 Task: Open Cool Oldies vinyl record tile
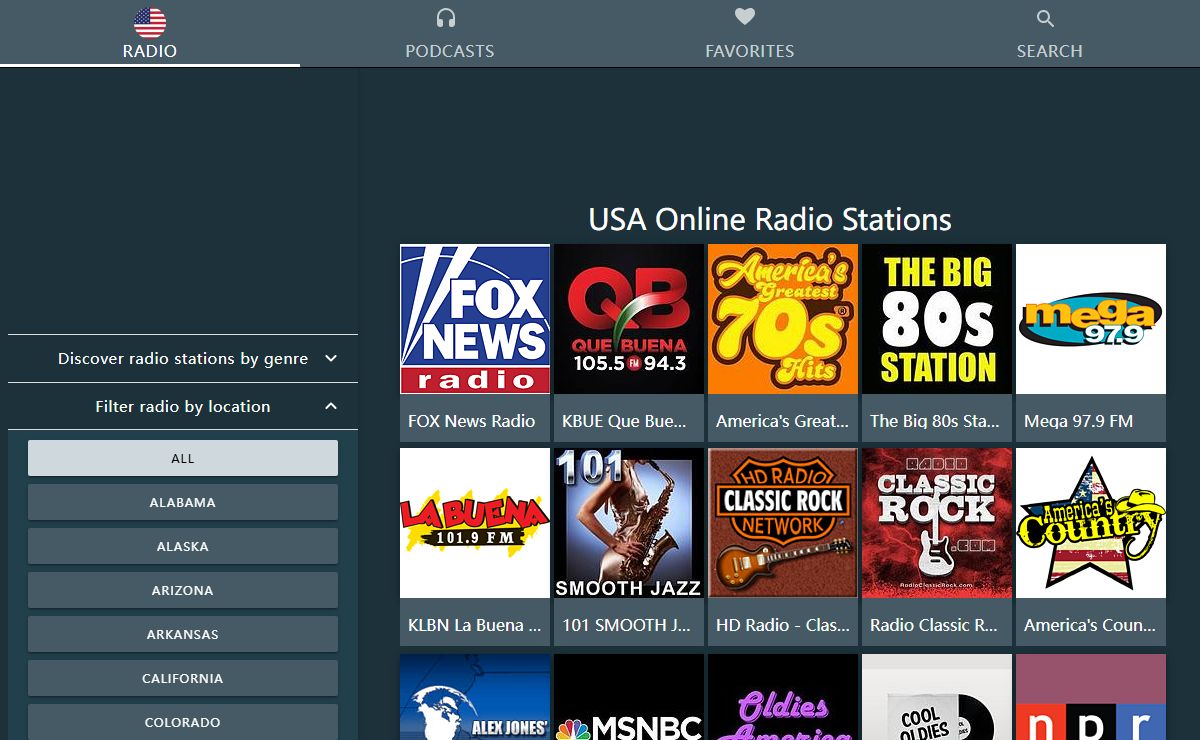pos(937,697)
